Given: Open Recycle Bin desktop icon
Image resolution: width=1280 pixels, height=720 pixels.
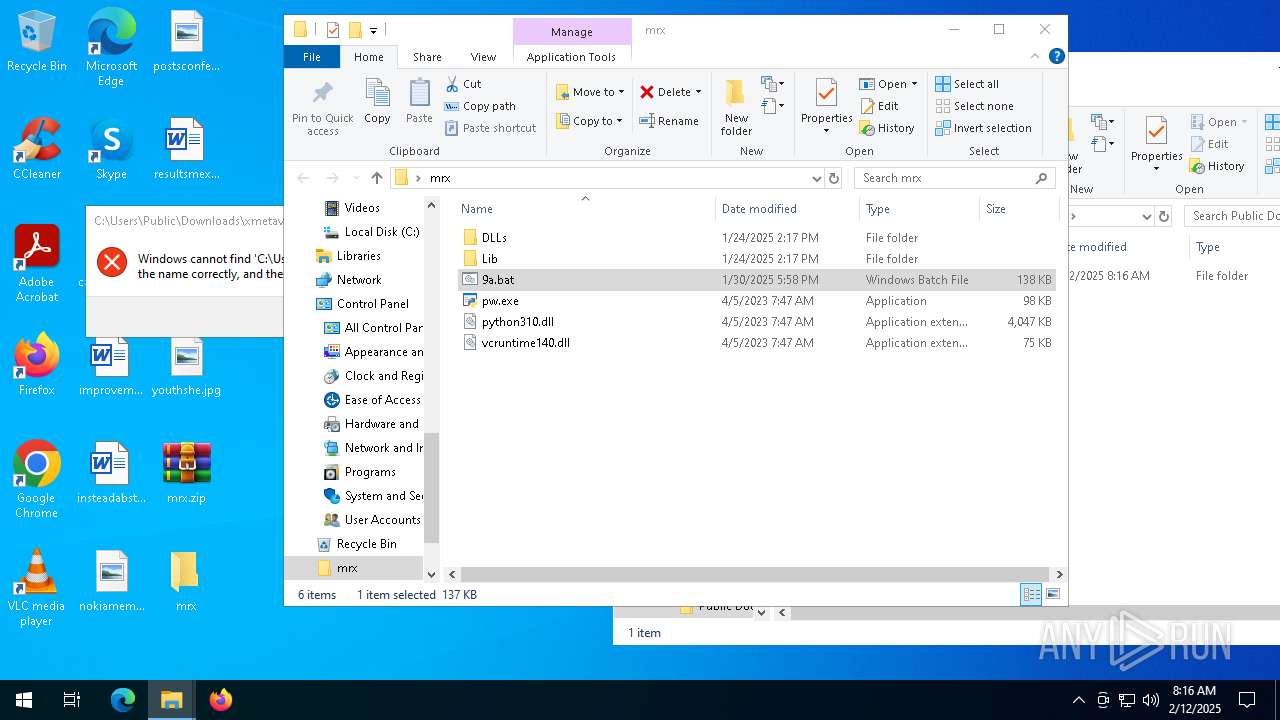Looking at the screenshot, I should point(37,42).
